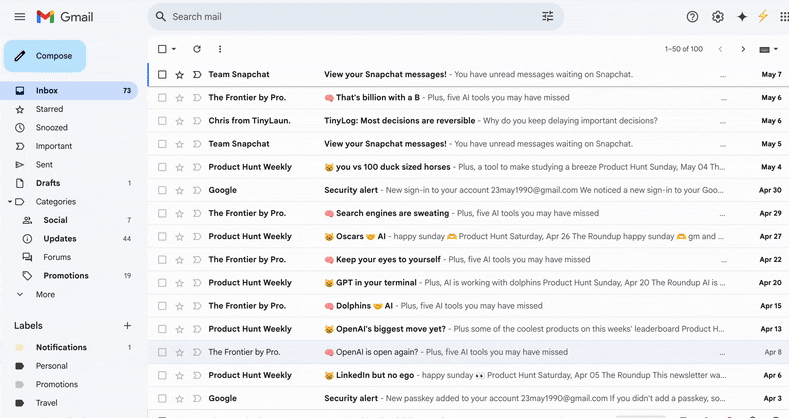
Task: Check the Oscars AI email checkbox
Action: tap(162, 236)
